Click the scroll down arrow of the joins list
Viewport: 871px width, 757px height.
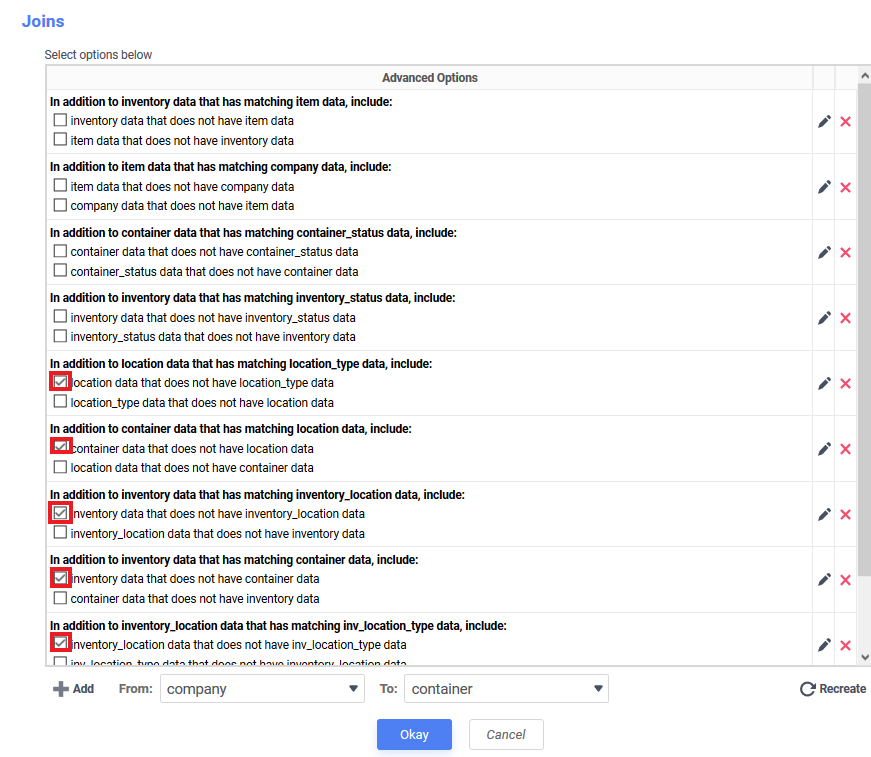pos(864,658)
